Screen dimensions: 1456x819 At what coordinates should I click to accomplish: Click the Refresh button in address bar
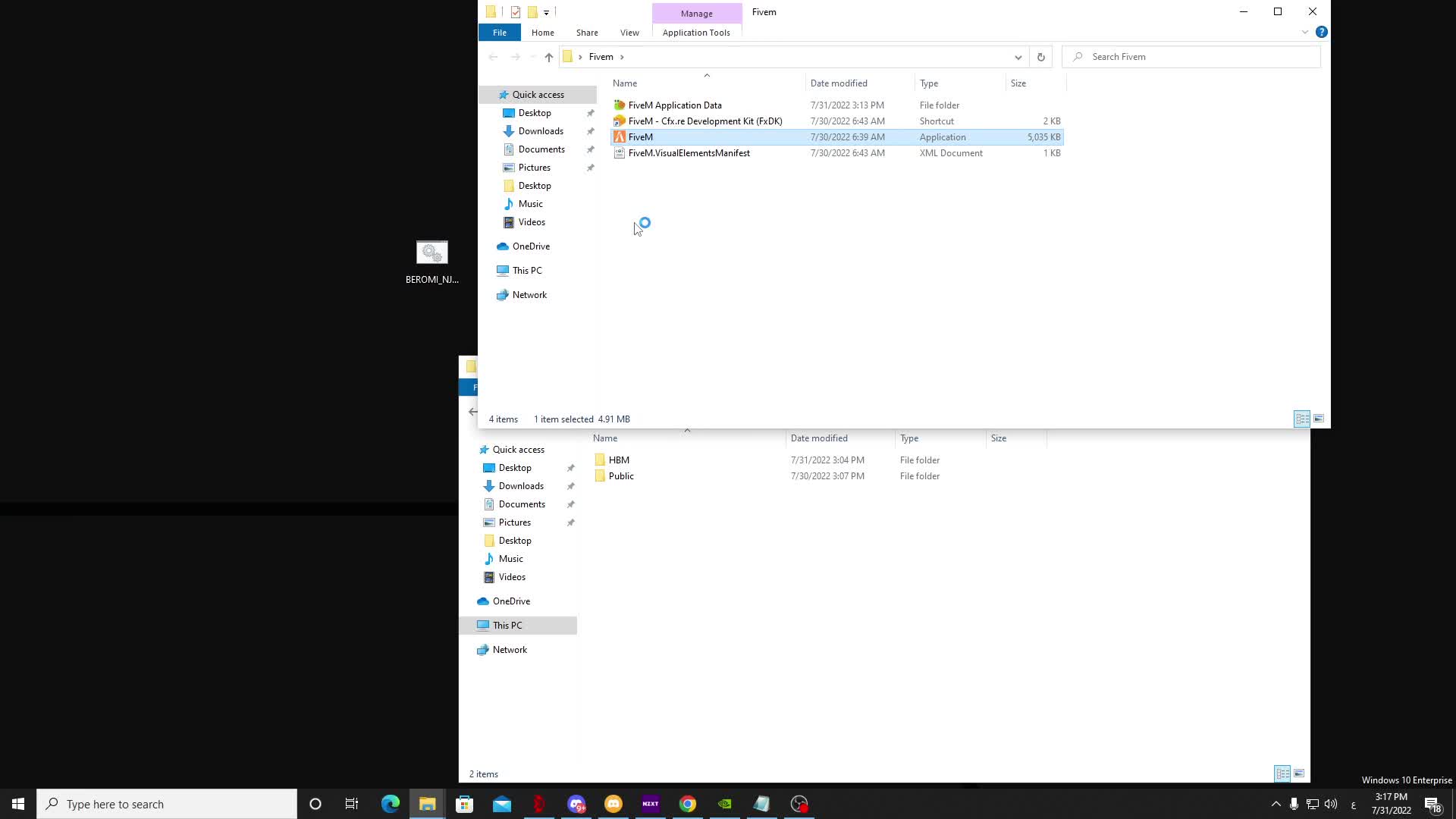(1040, 57)
